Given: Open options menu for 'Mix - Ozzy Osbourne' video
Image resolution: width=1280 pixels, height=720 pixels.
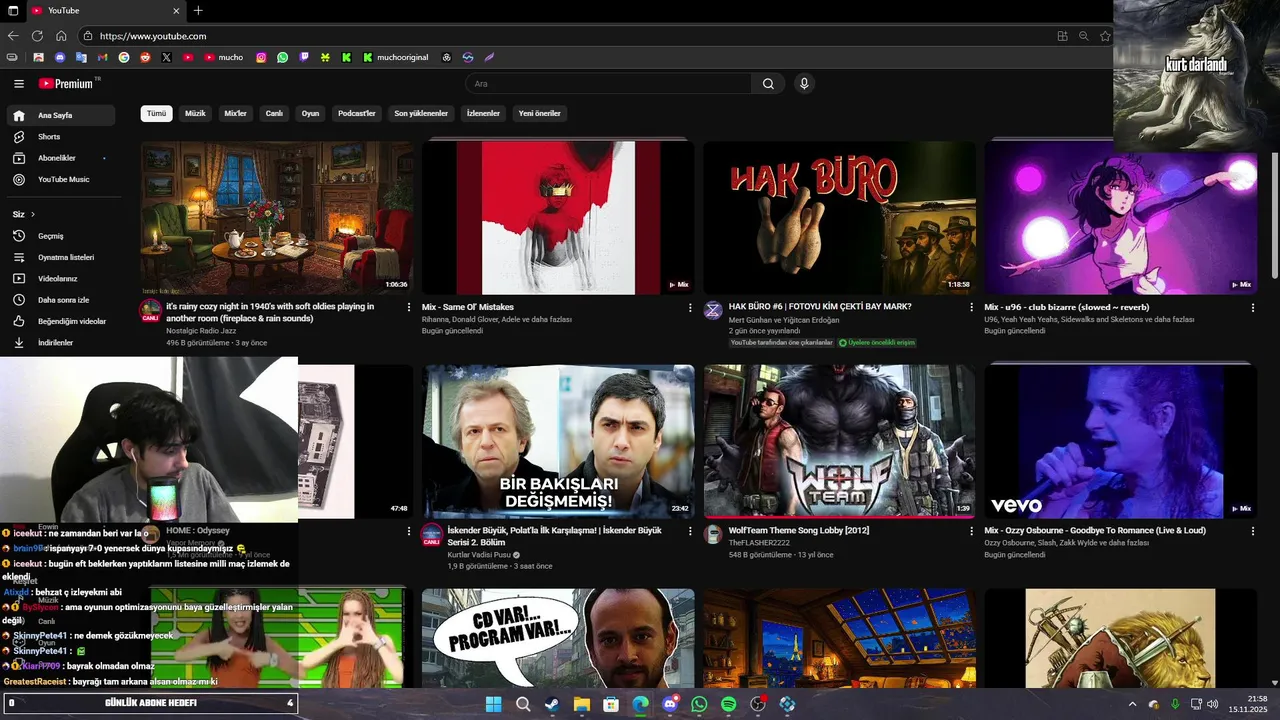Looking at the screenshot, I should click(1253, 531).
